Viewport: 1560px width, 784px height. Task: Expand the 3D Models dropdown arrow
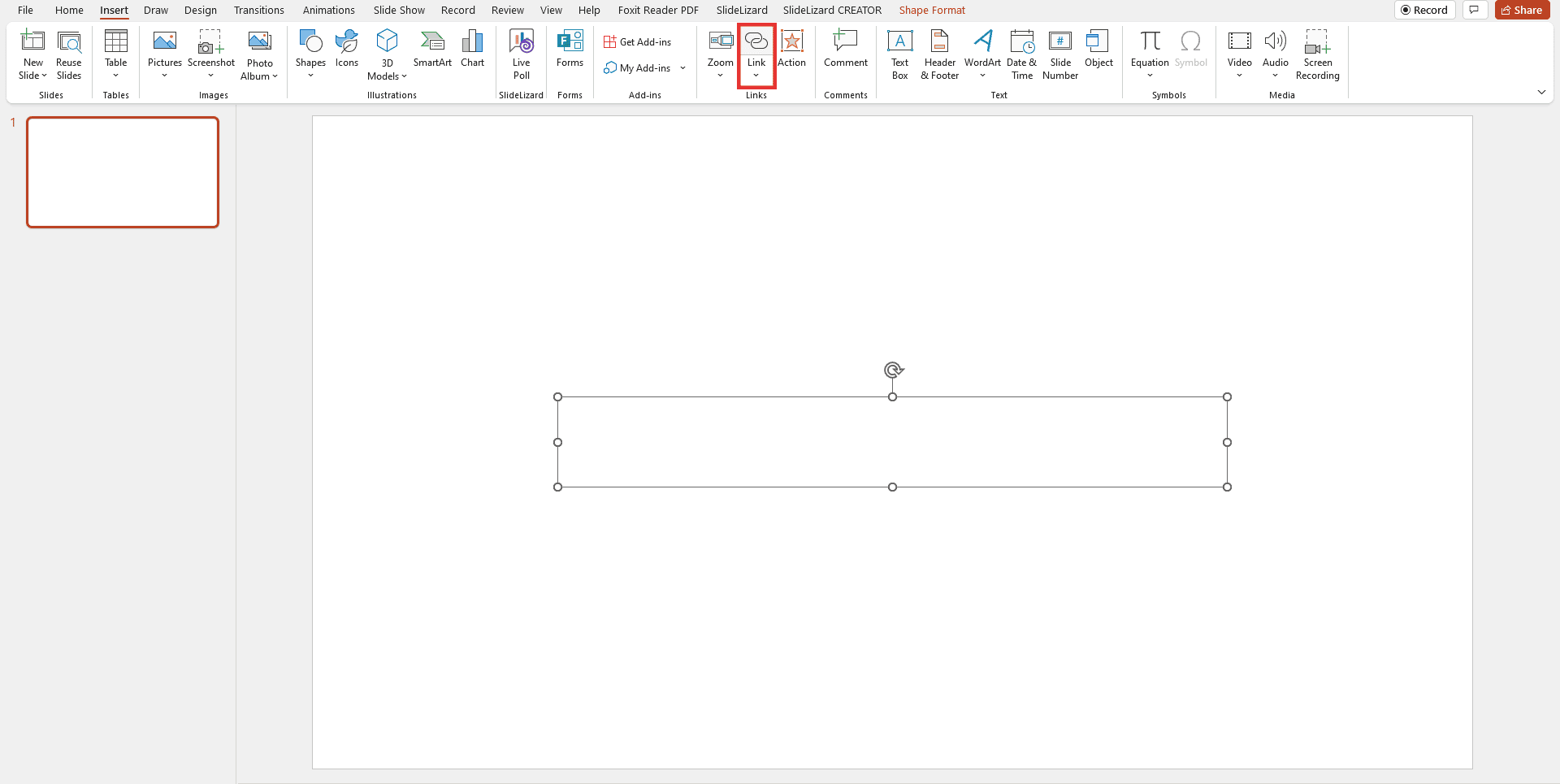[404, 76]
